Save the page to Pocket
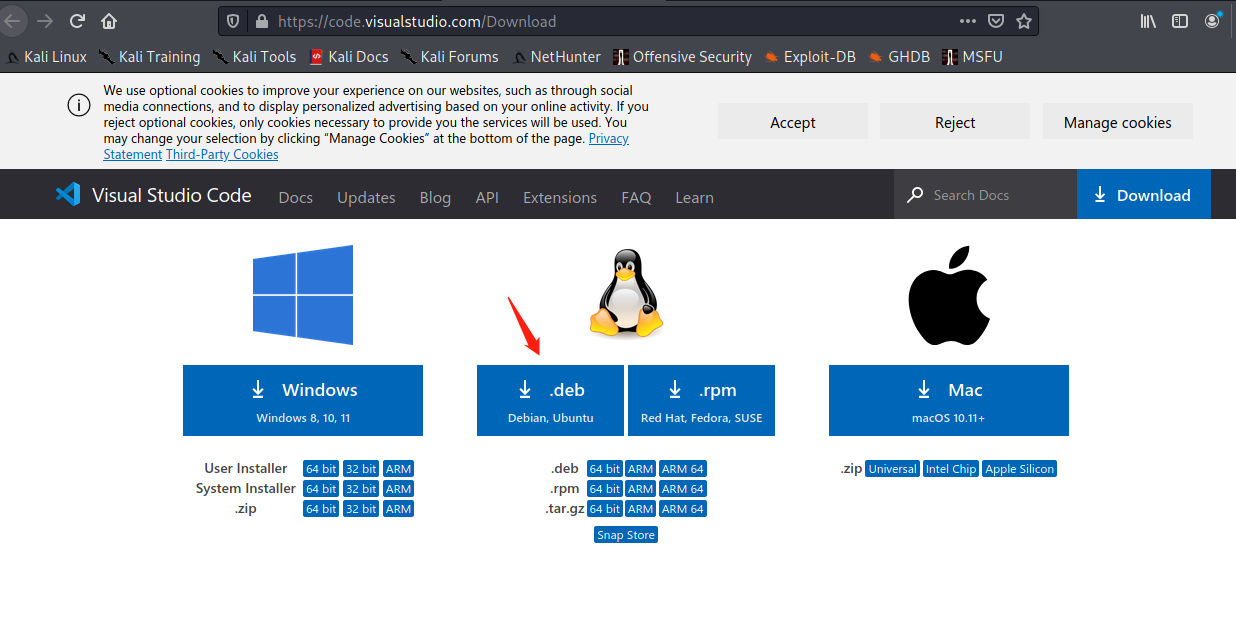This screenshot has width=1236, height=643. (x=996, y=21)
